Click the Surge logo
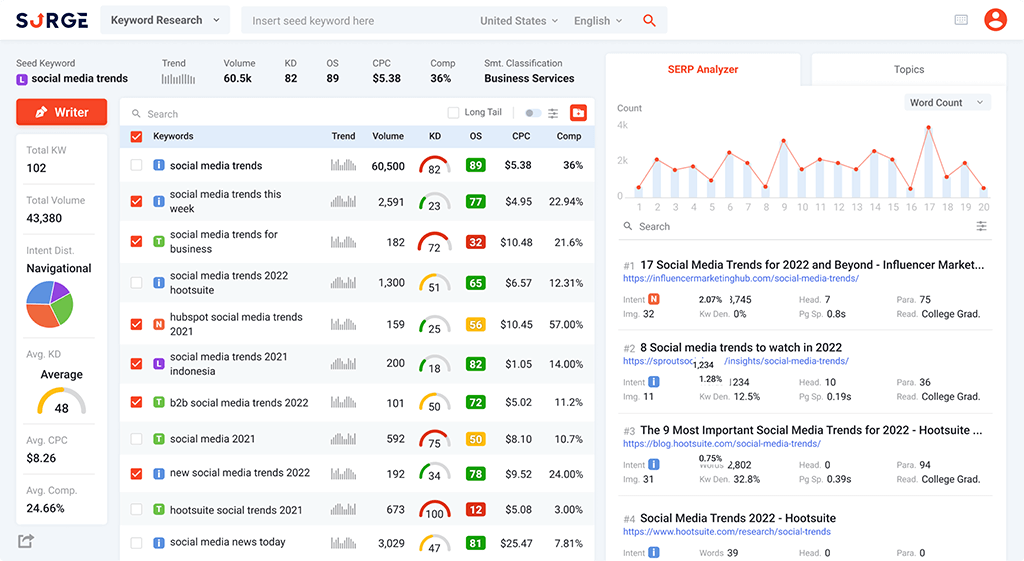The height and width of the screenshot is (561, 1024). (52, 20)
